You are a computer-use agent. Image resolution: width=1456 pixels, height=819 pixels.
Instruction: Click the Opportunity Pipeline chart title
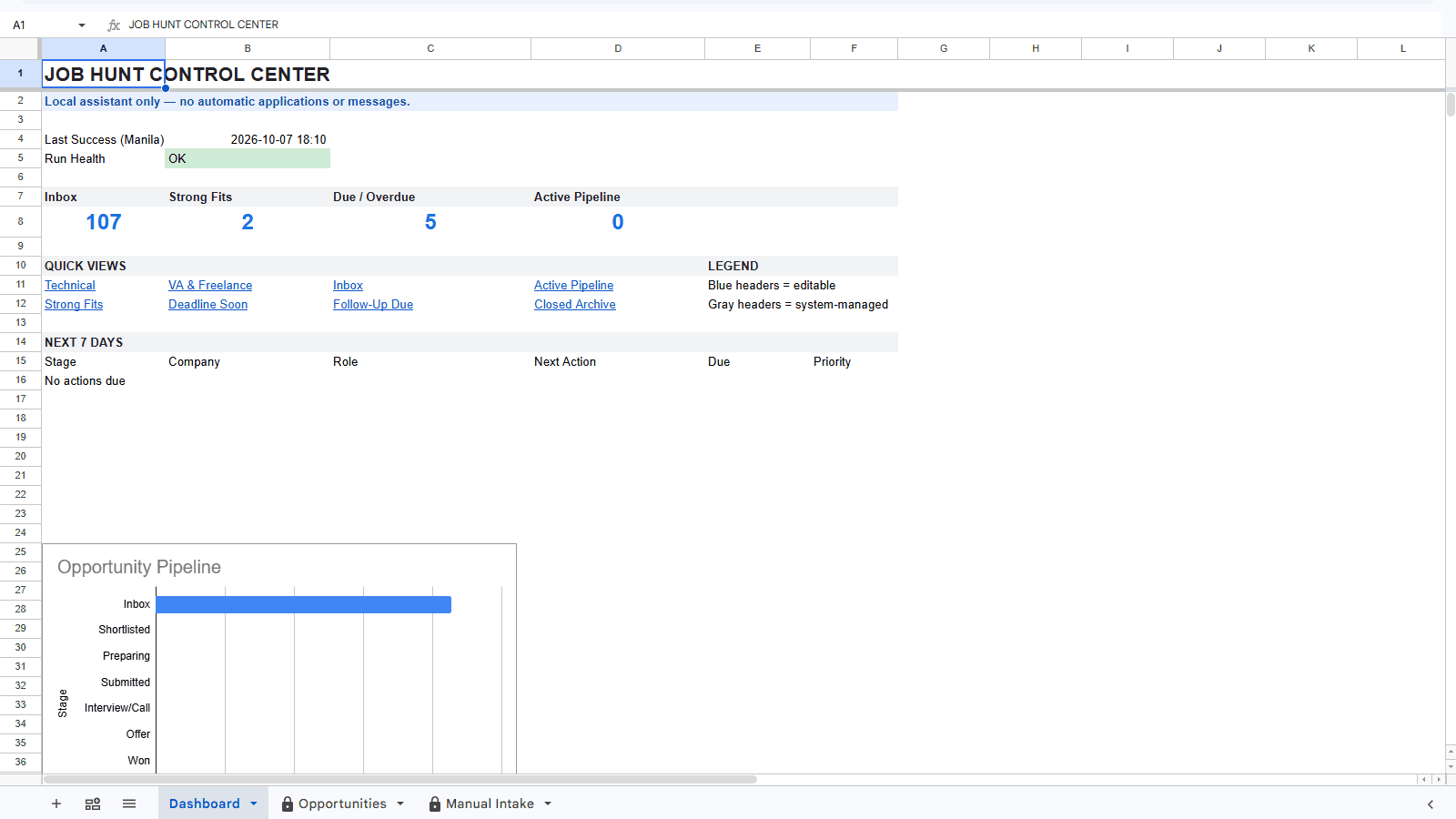pos(139,567)
